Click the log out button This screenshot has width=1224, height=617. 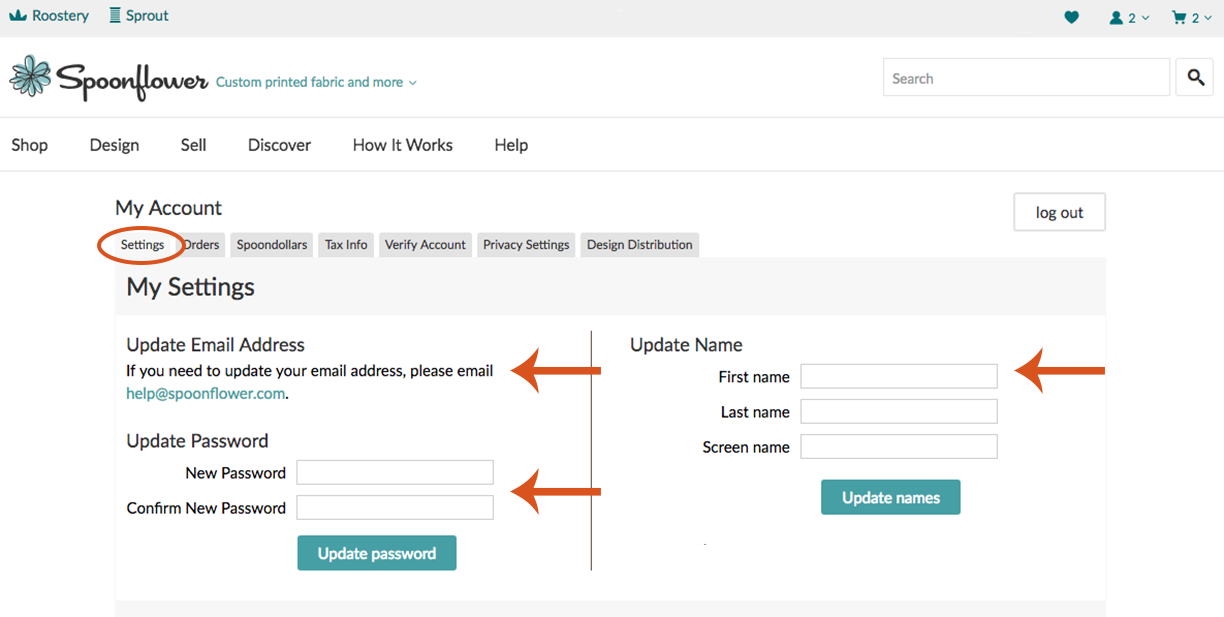(1059, 212)
